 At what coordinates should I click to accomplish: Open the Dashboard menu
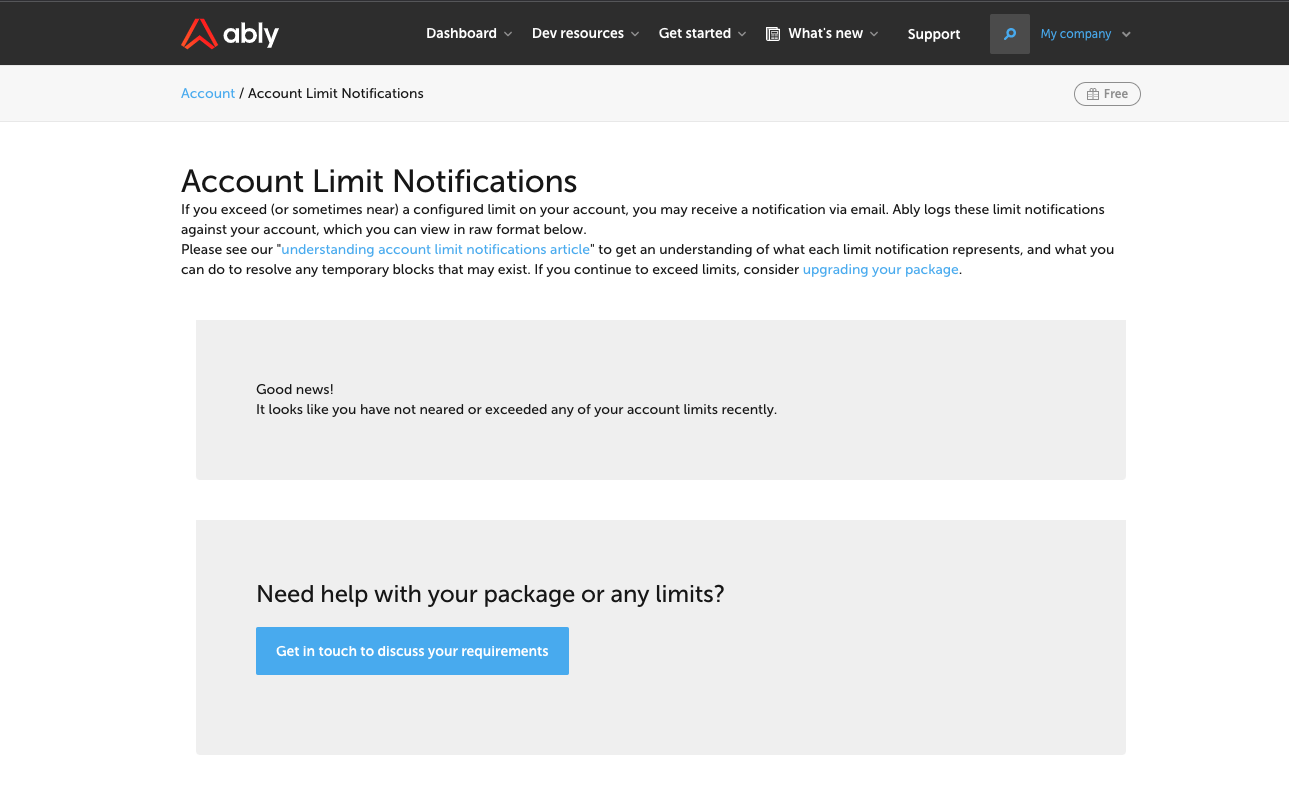pyautogui.click(x=461, y=33)
